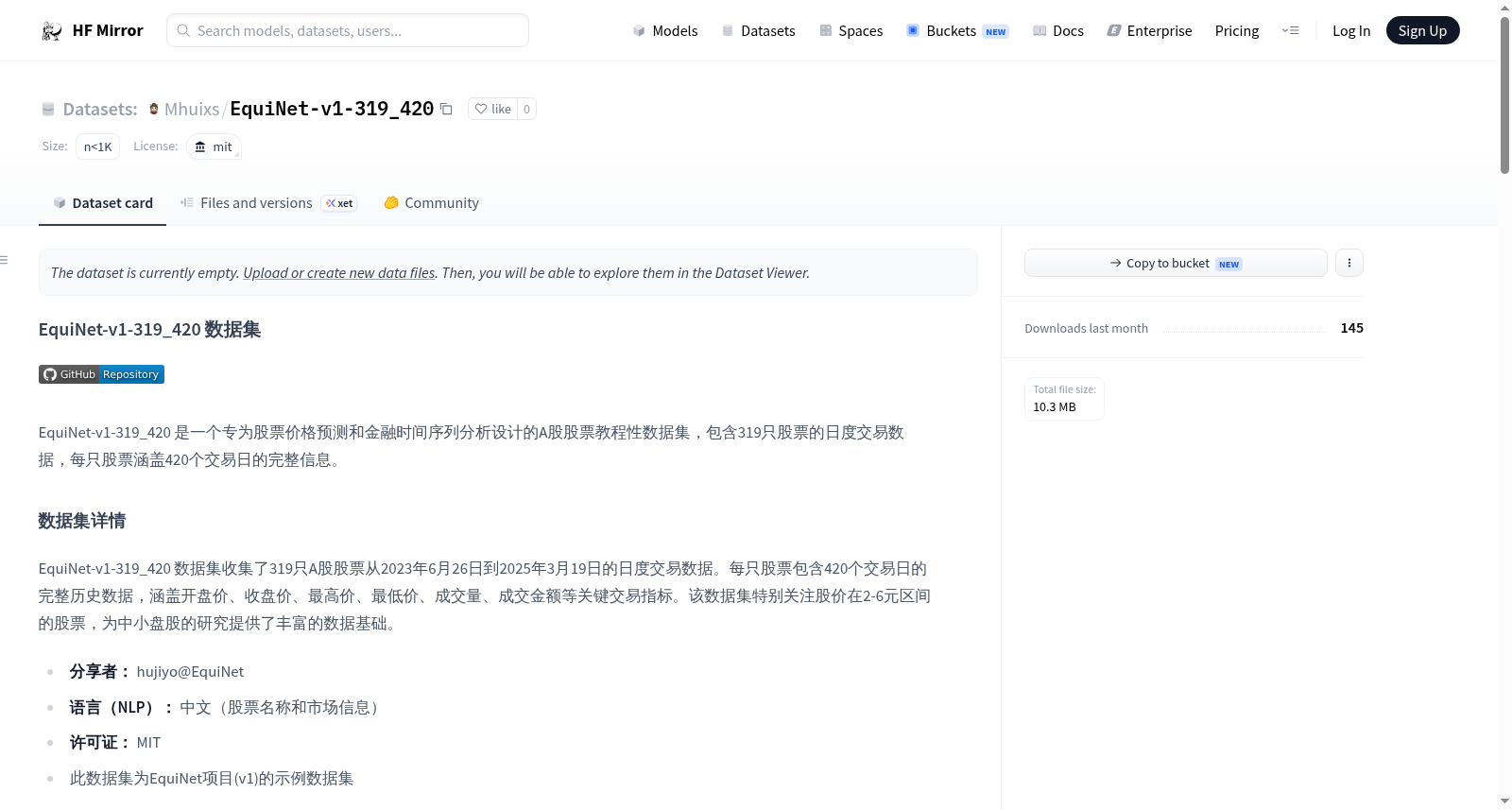Click the Copy to bucket button
The height and width of the screenshot is (810, 1512).
click(x=1176, y=263)
